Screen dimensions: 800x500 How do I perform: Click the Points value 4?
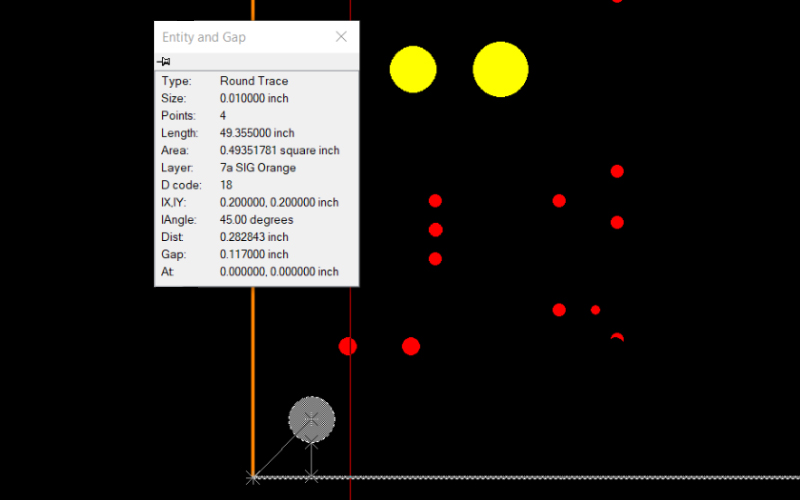(223, 116)
